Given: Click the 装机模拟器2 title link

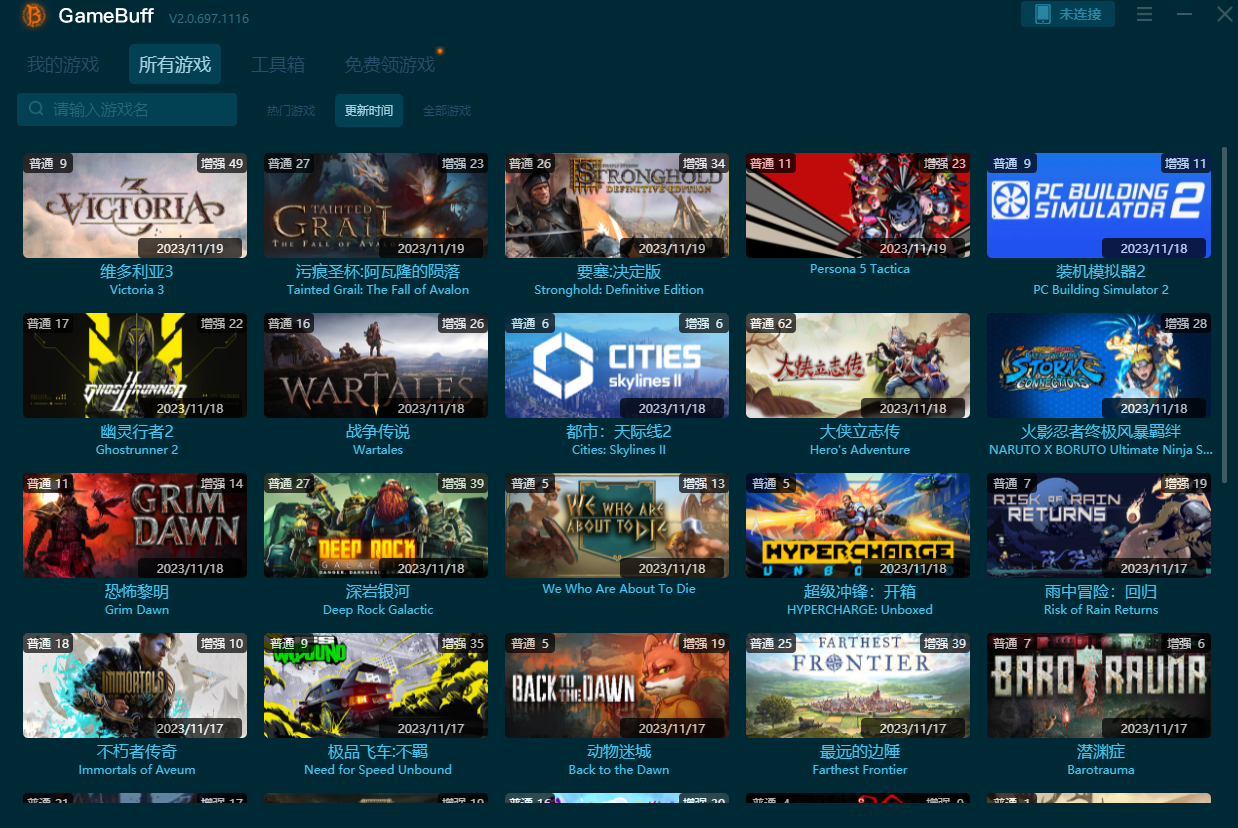Looking at the screenshot, I should tap(1101, 271).
